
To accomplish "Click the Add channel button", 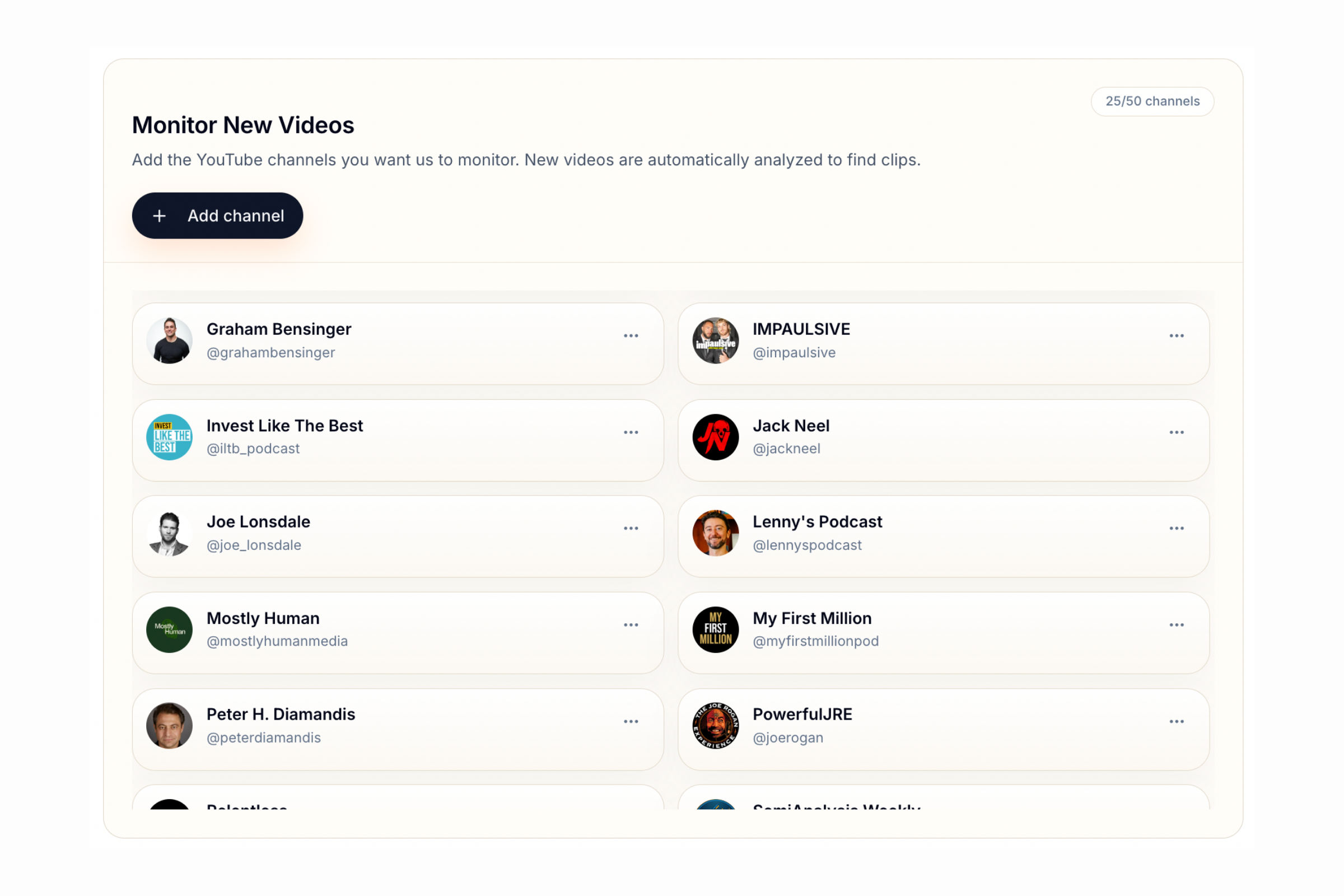I will 217,216.
